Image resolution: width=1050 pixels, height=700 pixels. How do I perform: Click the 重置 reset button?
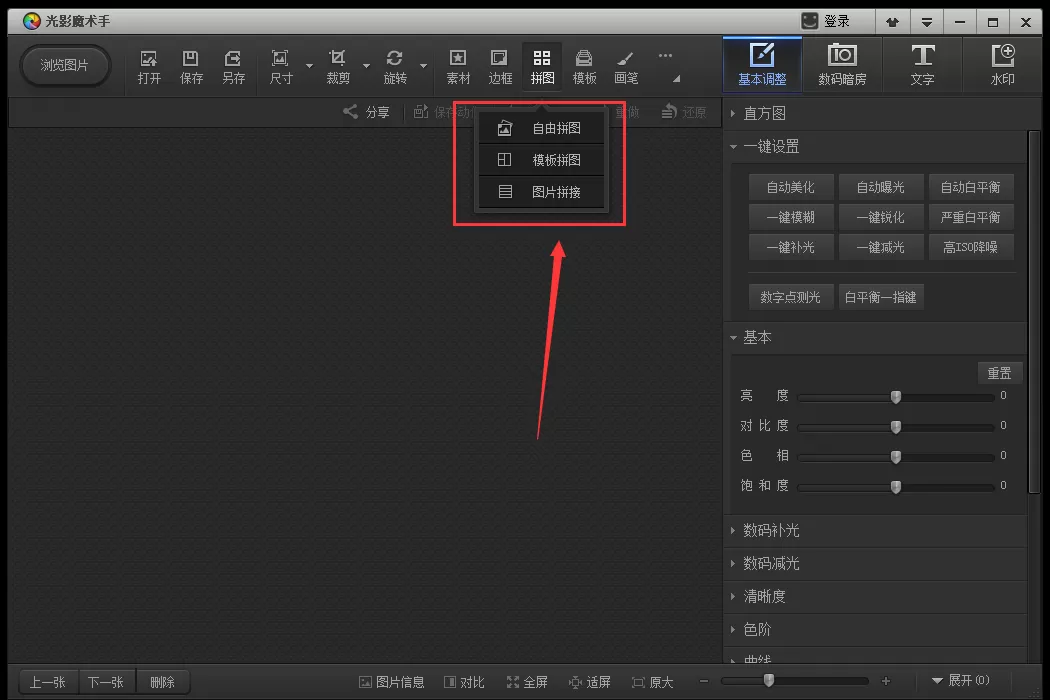999,373
